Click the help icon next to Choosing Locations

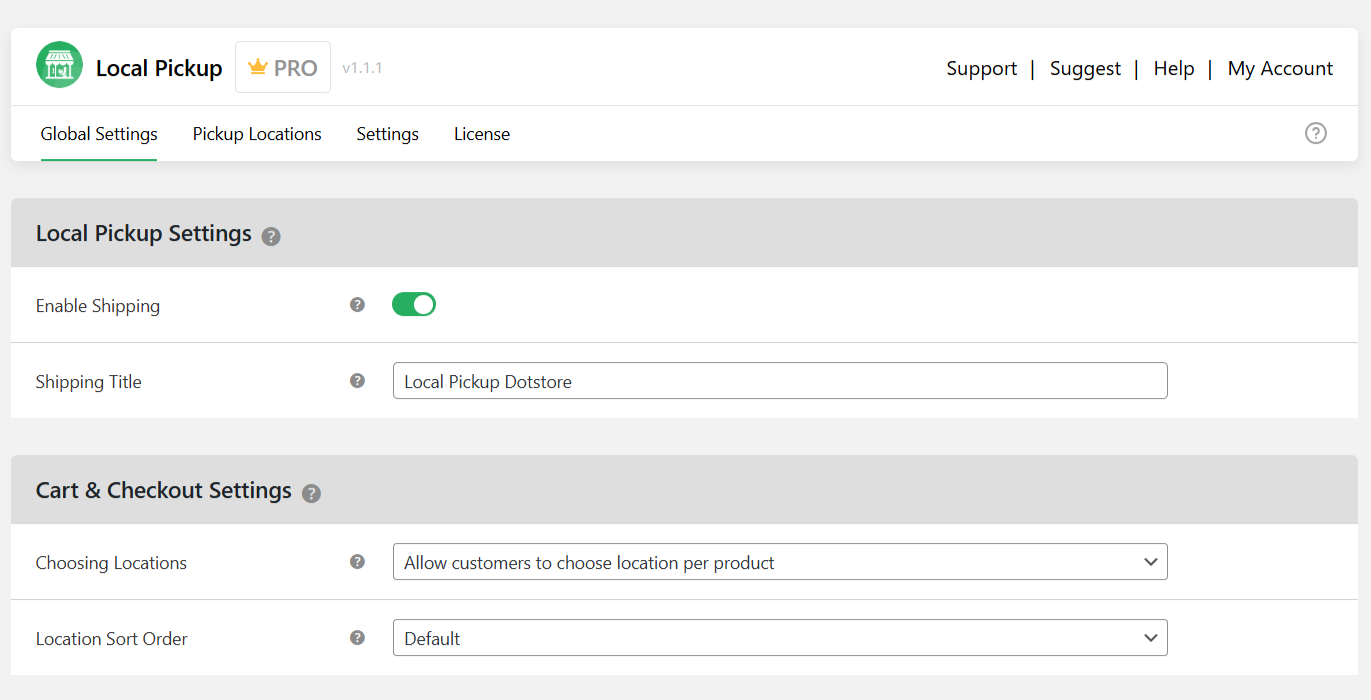(357, 561)
